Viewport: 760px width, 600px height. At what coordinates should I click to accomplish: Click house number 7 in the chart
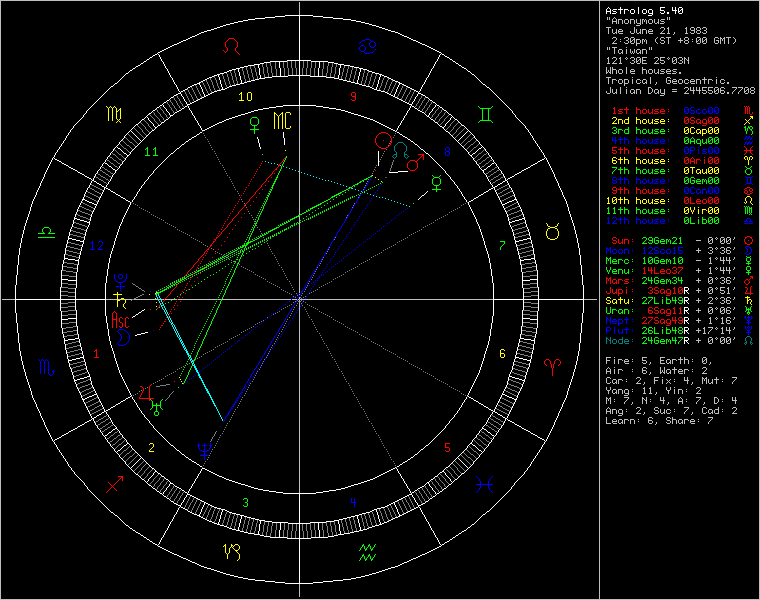[502, 246]
